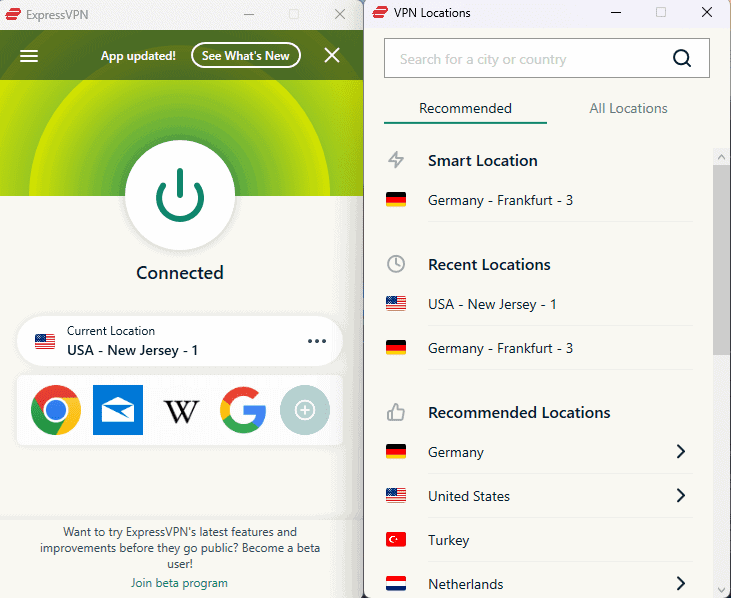Click the Germany flag under Smart Location
This screenshot has height=598, width=731.
396,199
